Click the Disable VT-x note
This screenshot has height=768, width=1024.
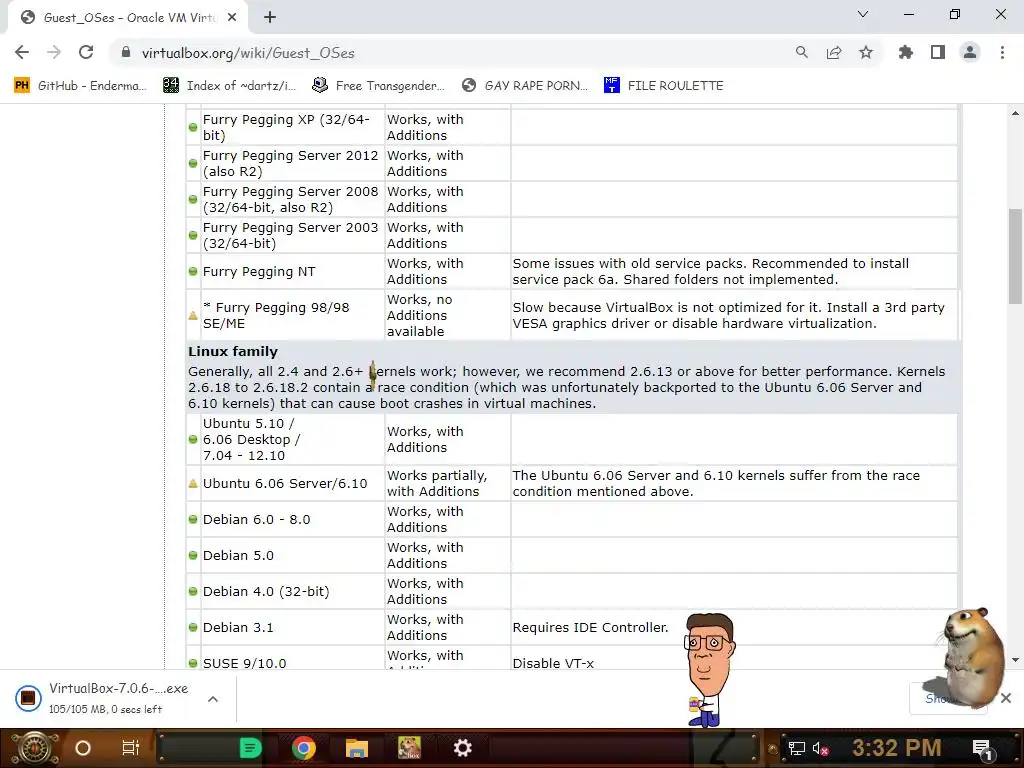pos(553,663)
